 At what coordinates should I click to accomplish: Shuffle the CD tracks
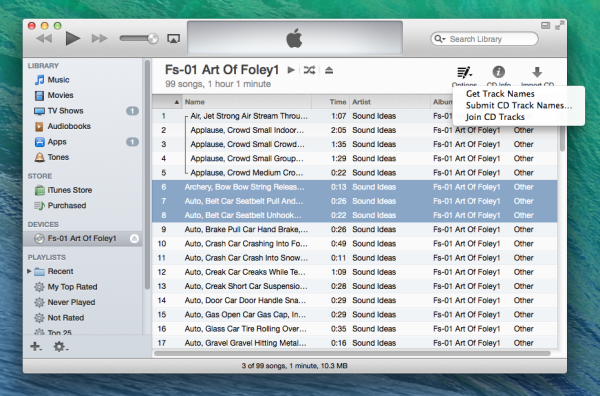point(309,70)
